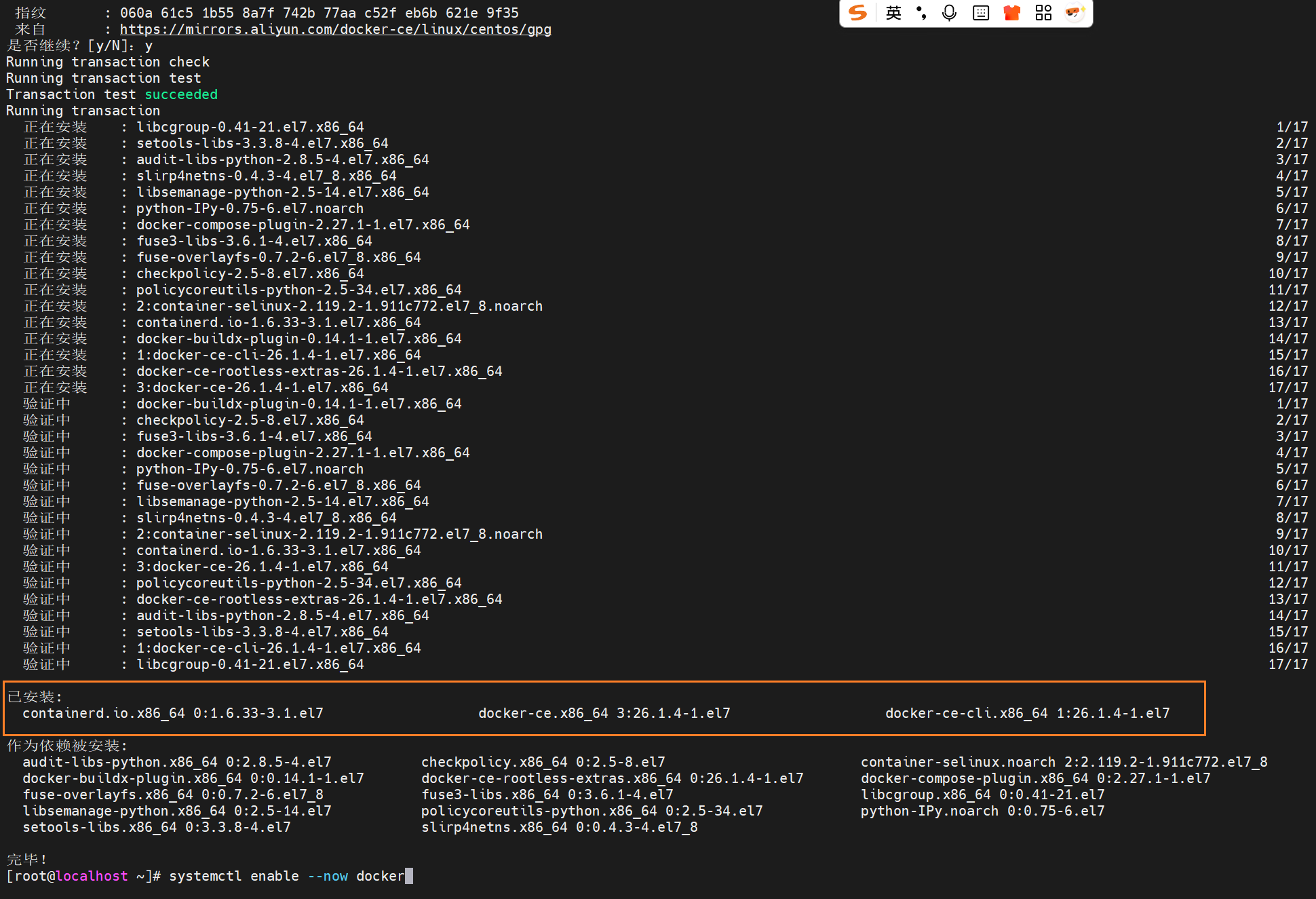Open the aliyun docker-ce gpg URL

(x=335, y=29)
